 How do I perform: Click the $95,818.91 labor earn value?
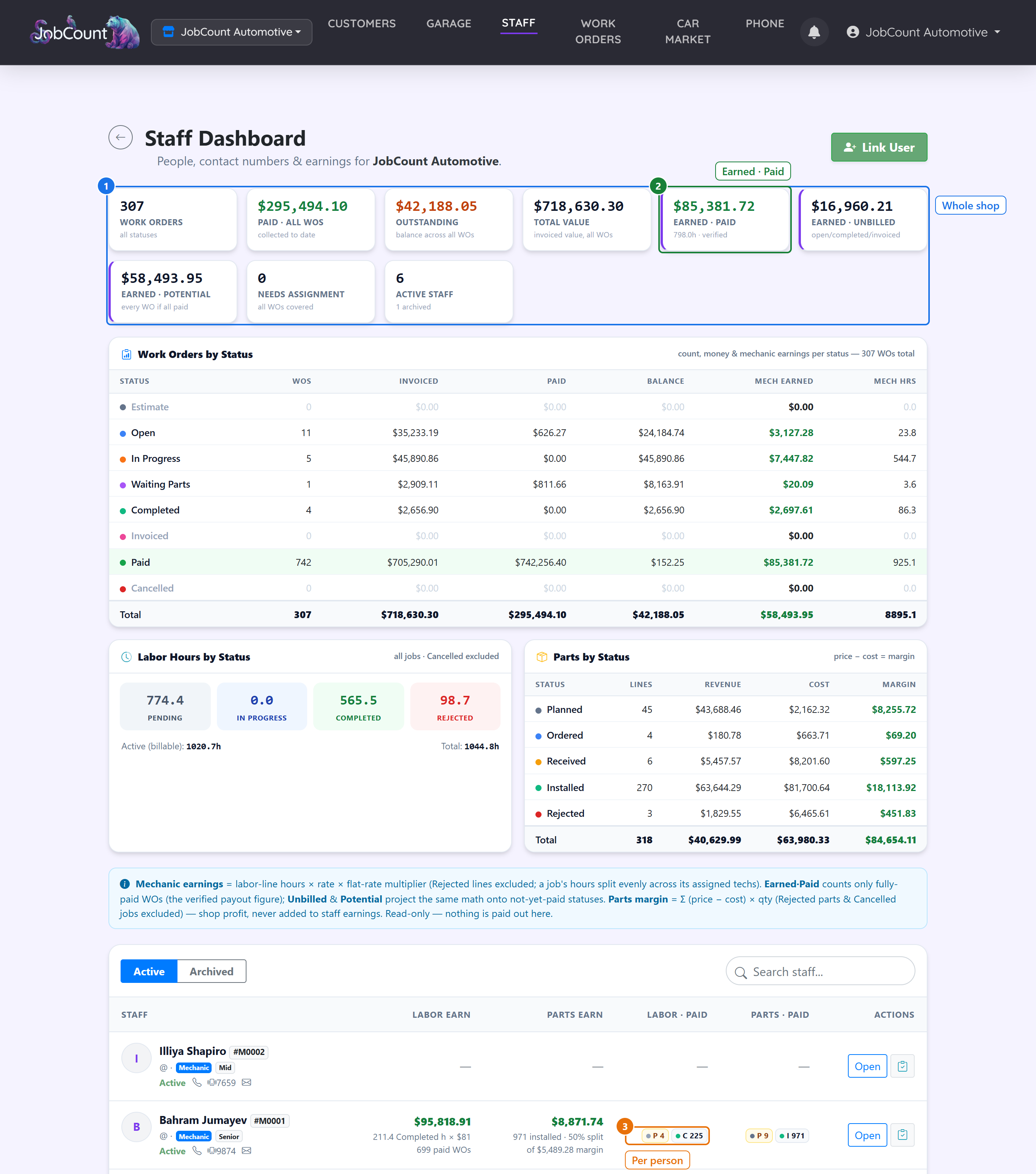[442, 1121]
